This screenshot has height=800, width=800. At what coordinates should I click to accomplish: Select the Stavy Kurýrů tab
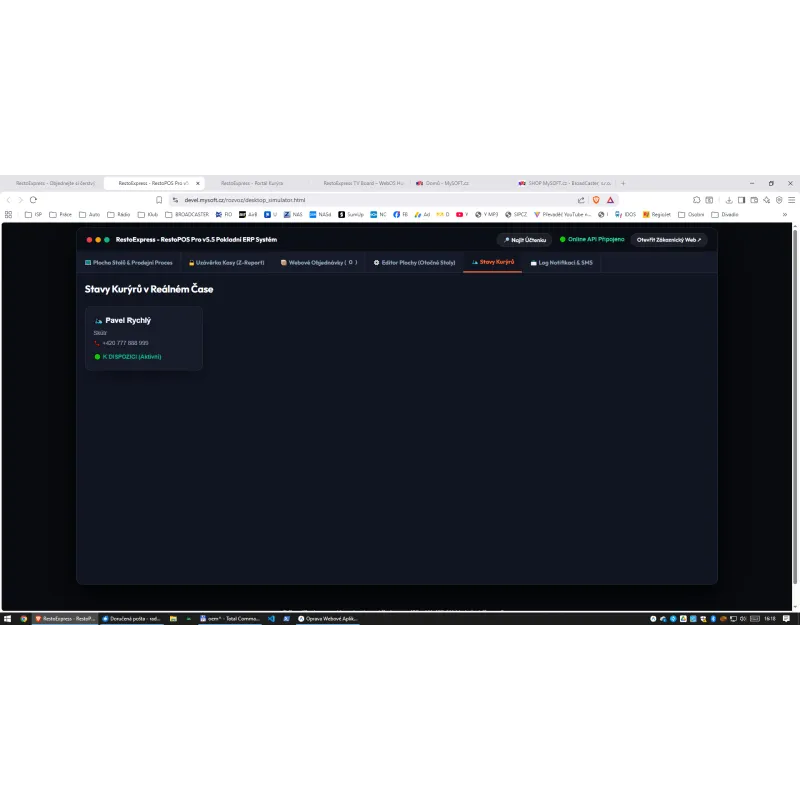(492, 262)
